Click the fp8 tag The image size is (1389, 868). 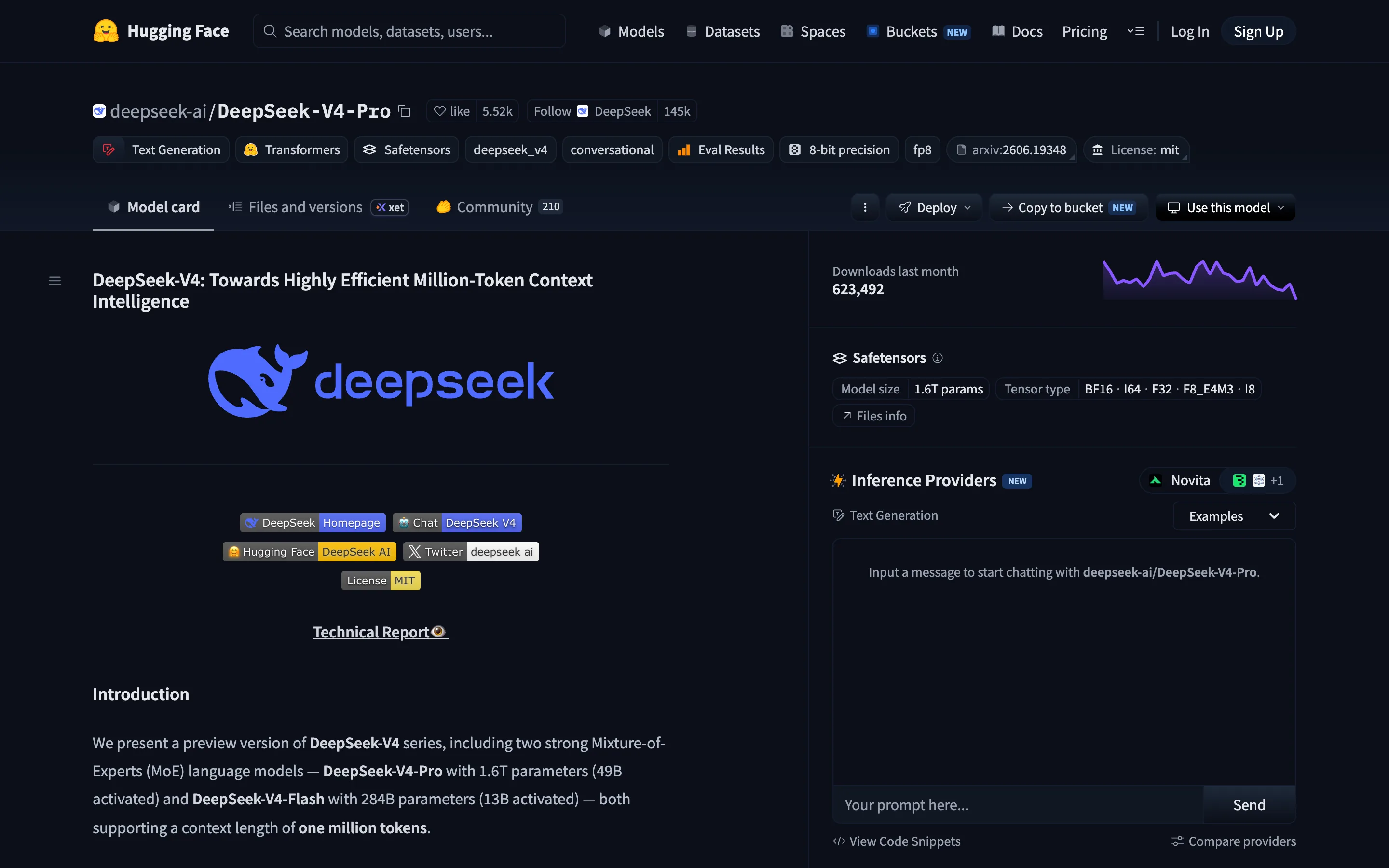tap(922, 150)
